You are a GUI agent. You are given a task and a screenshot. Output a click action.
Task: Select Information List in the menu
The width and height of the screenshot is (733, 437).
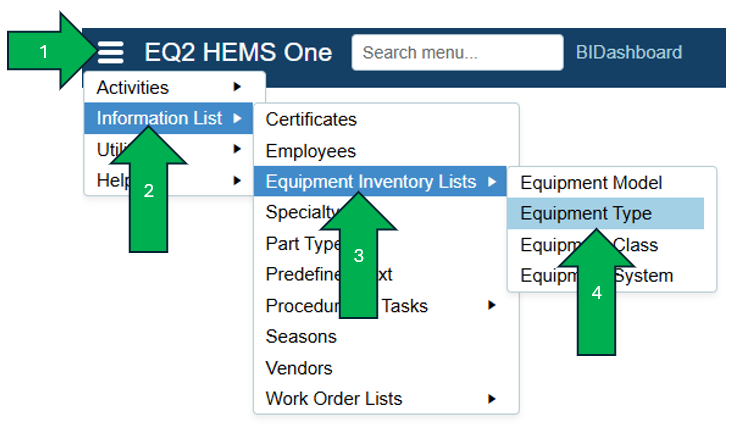(x=160, y=119)
